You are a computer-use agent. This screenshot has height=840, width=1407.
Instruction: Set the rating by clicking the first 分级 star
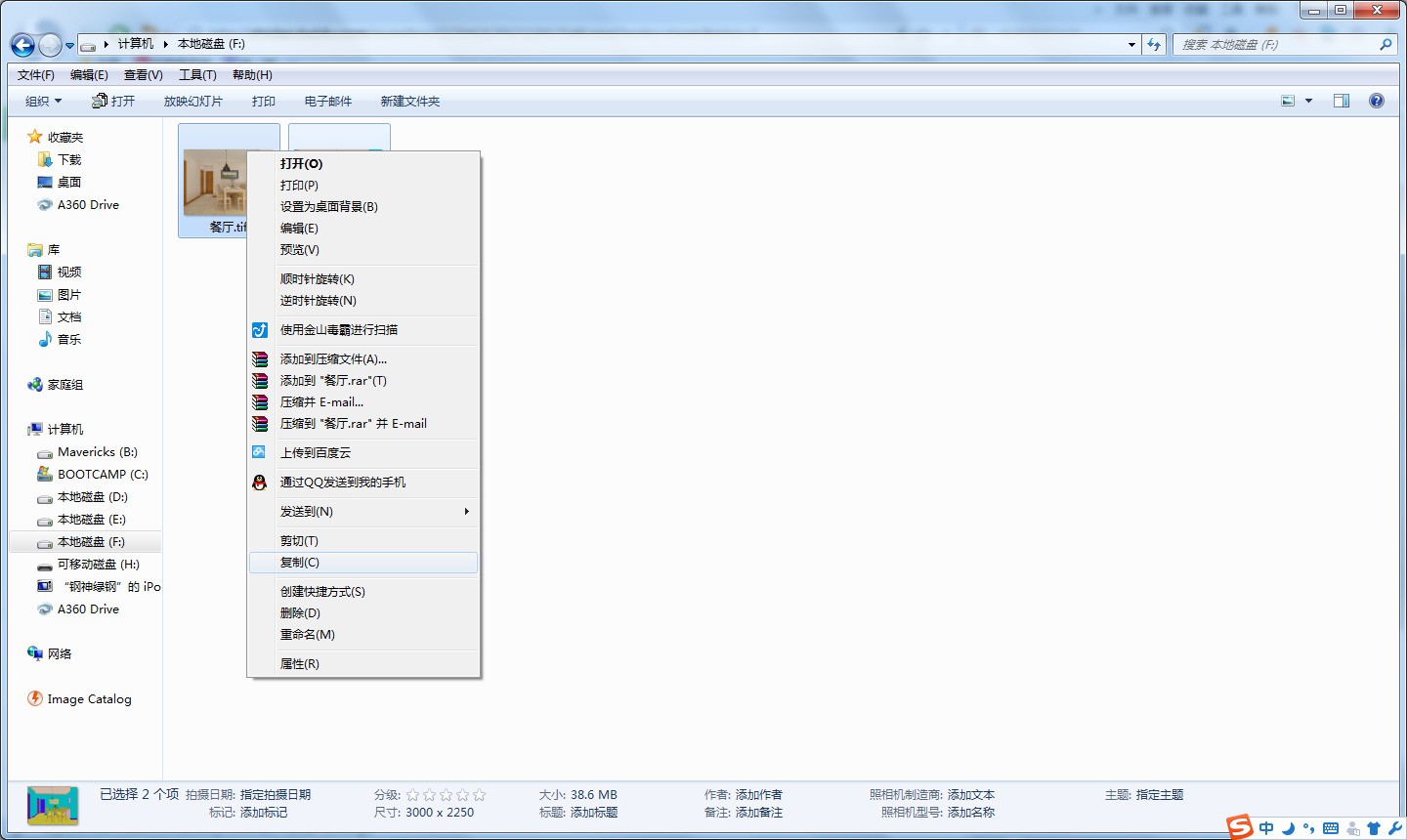click(413, 795)
